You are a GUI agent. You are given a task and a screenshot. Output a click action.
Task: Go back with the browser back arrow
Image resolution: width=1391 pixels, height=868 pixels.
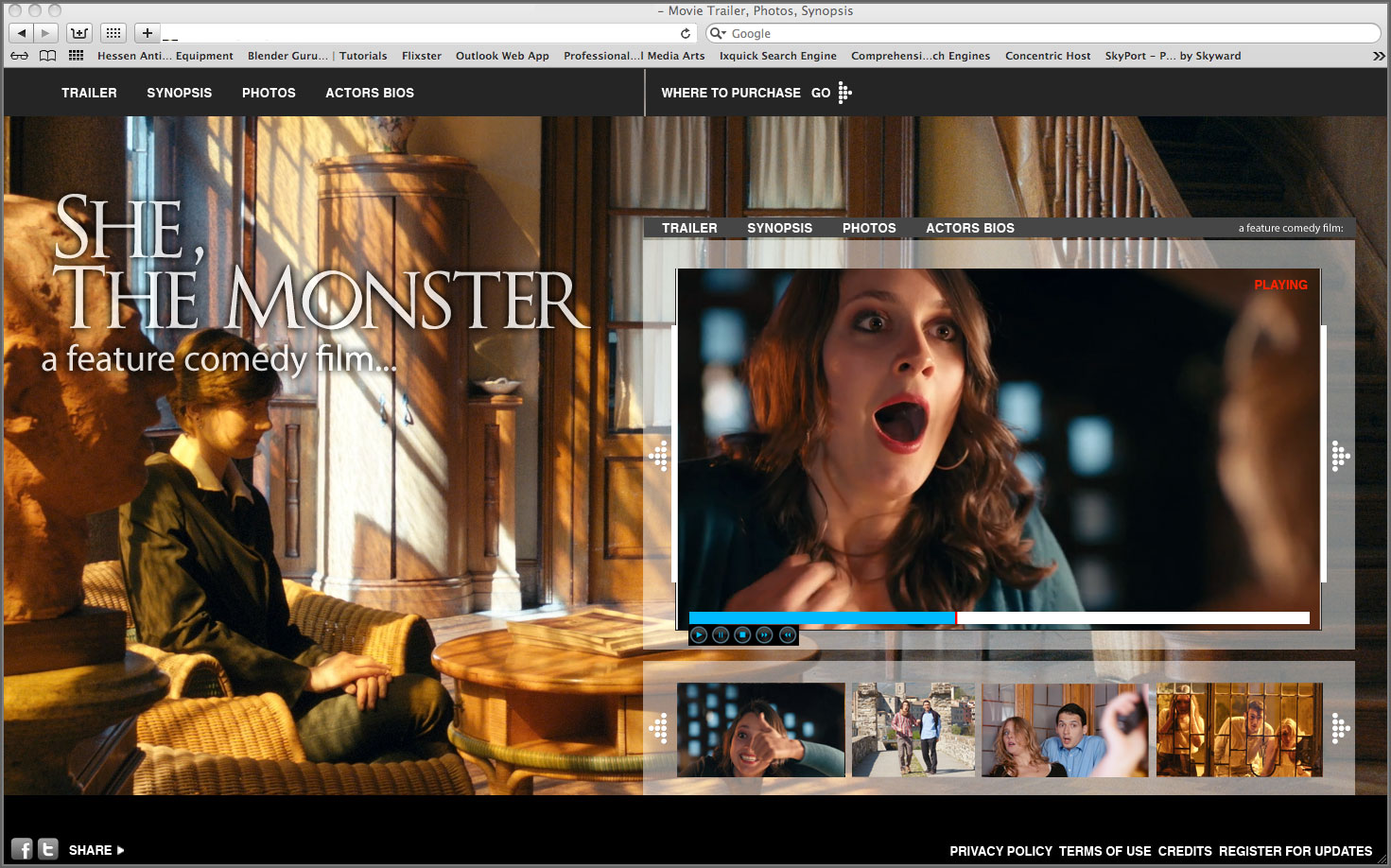click(x=21, y=33)
